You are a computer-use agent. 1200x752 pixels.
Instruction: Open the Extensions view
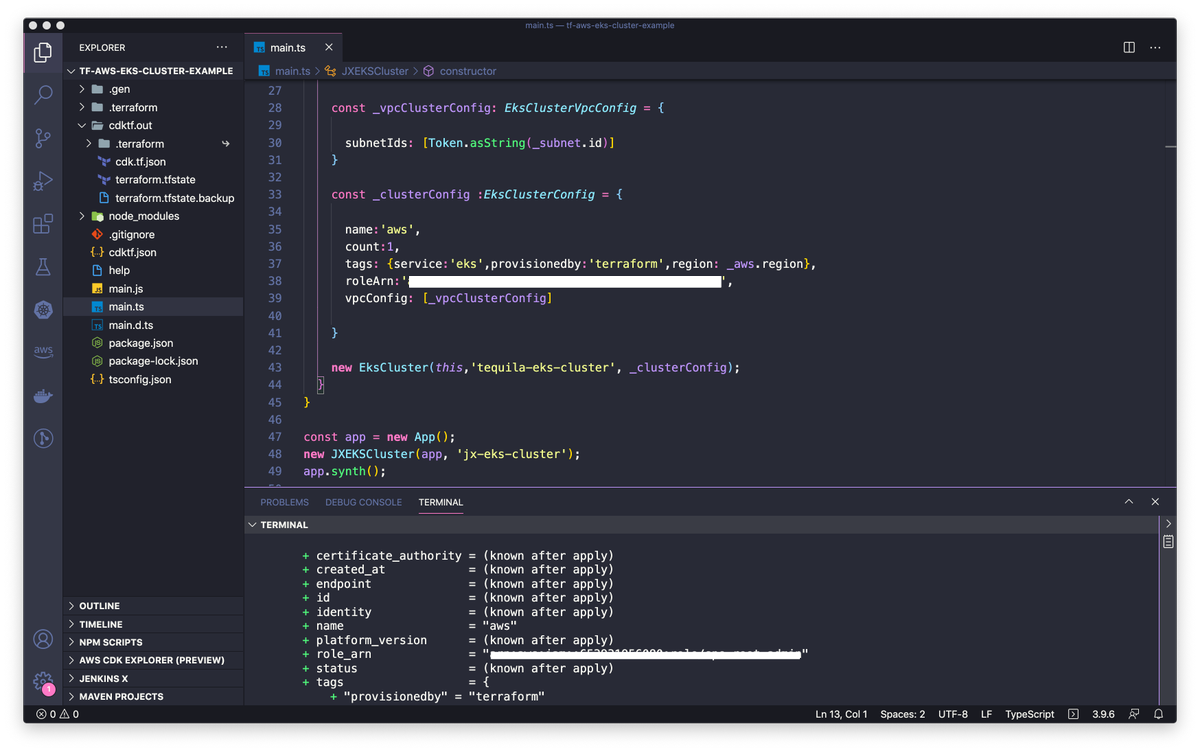tap(43, 224)
